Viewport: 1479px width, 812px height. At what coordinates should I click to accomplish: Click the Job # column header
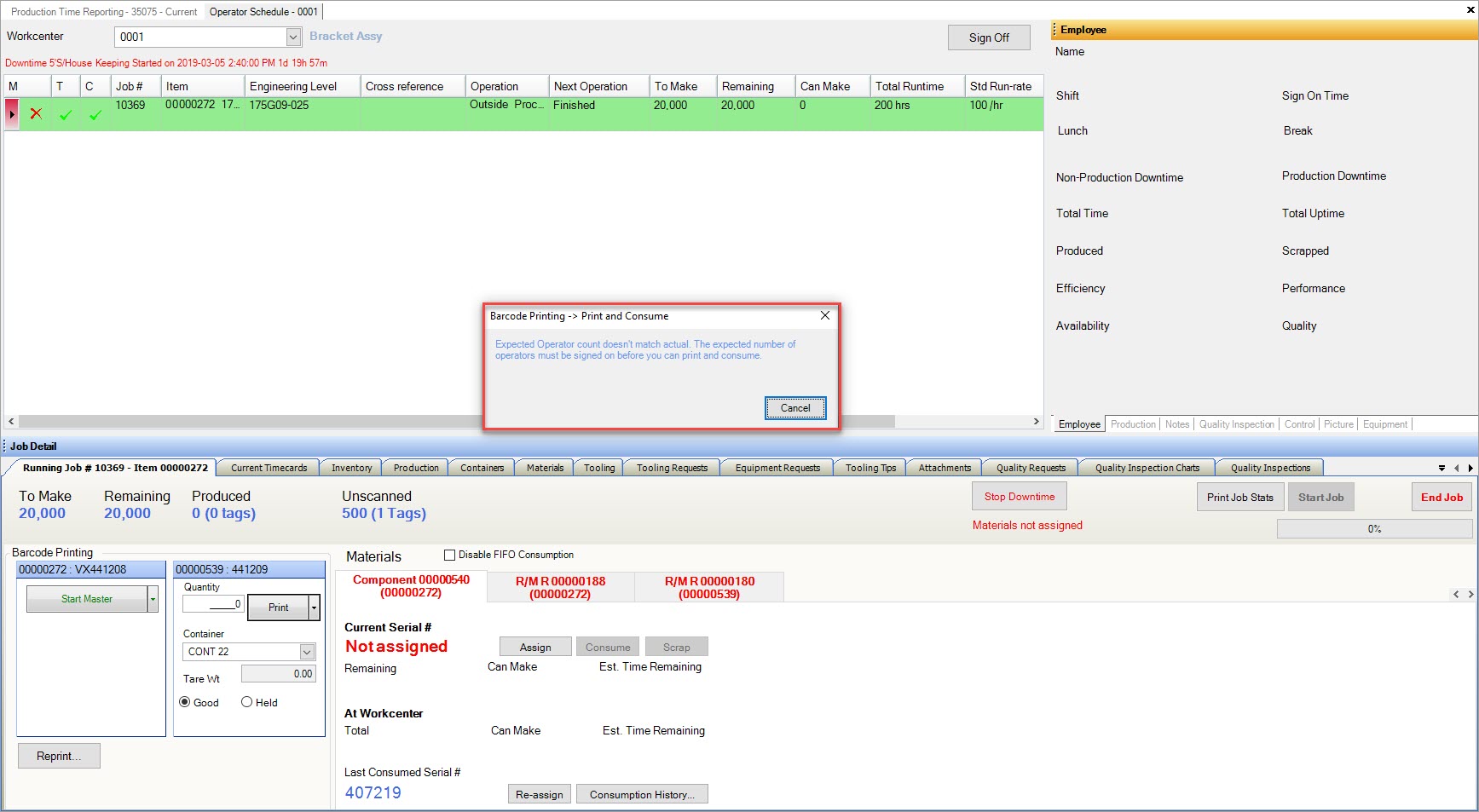coord(135,86)
